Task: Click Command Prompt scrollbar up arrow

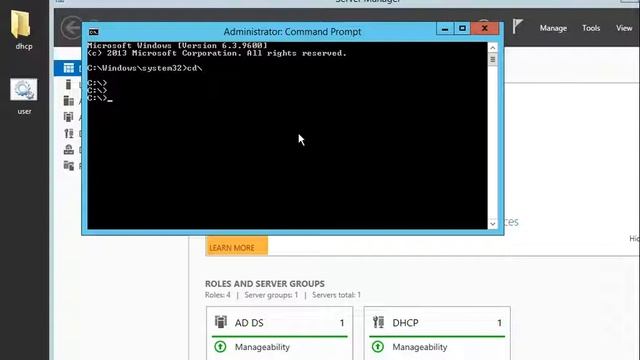Action: [493, 48]
